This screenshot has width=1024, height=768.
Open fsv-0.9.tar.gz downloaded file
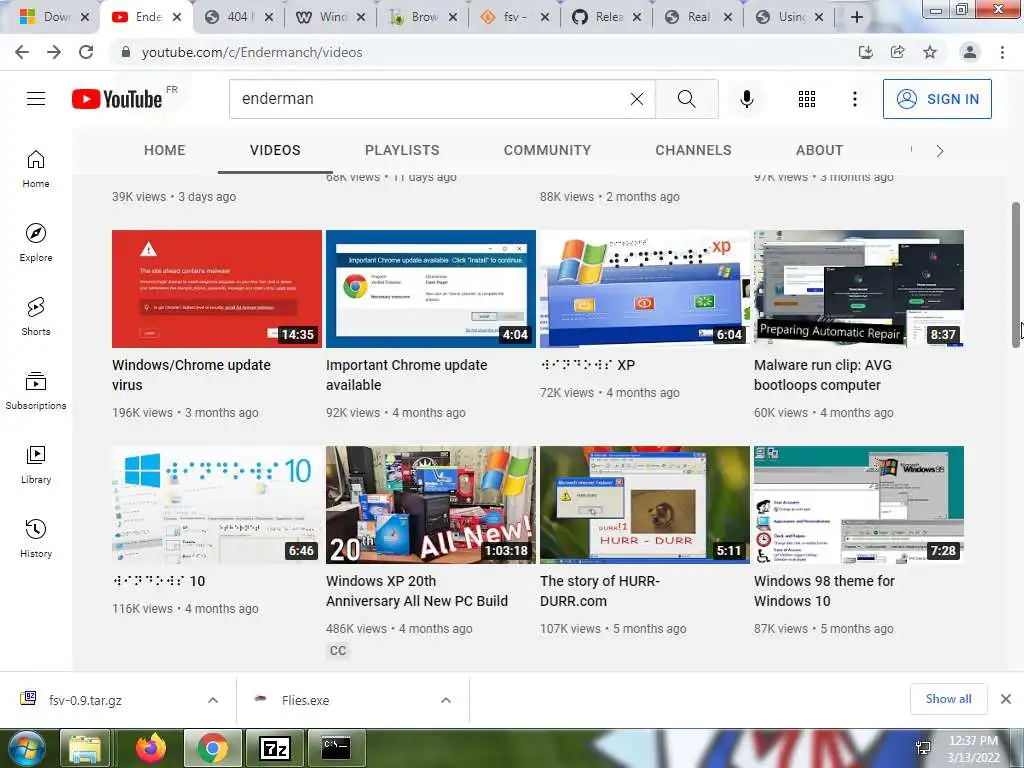pos(85,700)
